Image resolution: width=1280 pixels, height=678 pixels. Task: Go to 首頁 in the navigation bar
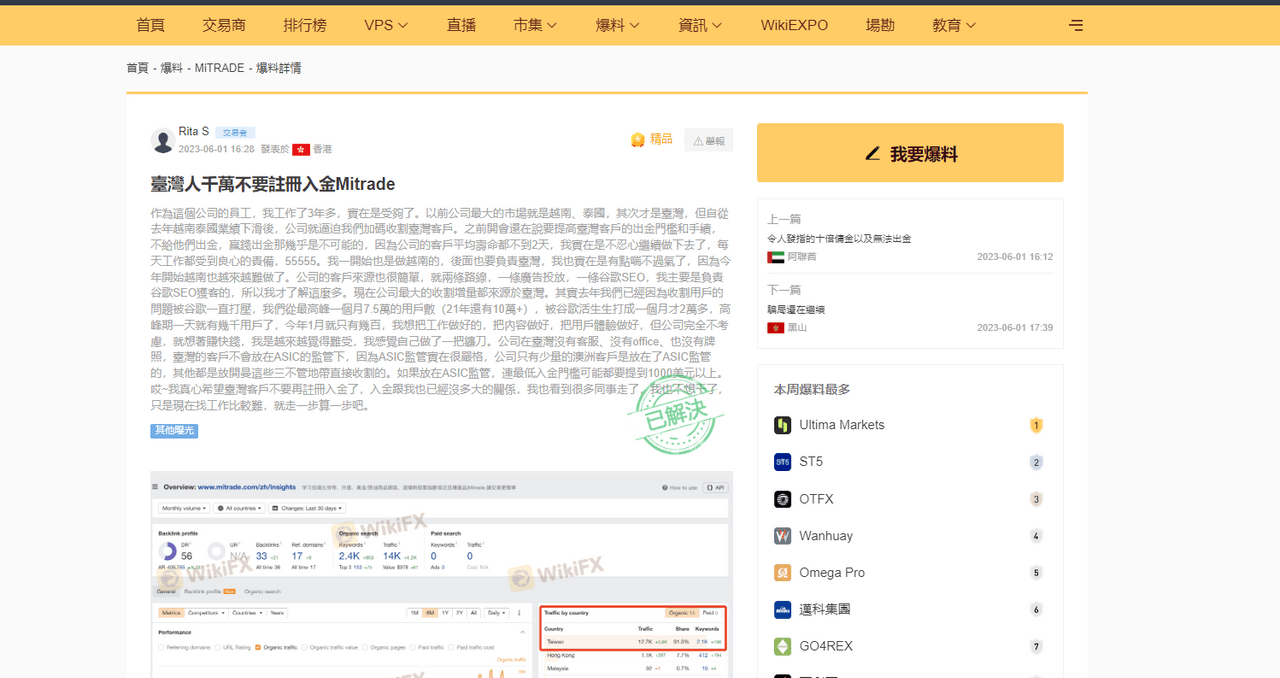tap(150, 25)
